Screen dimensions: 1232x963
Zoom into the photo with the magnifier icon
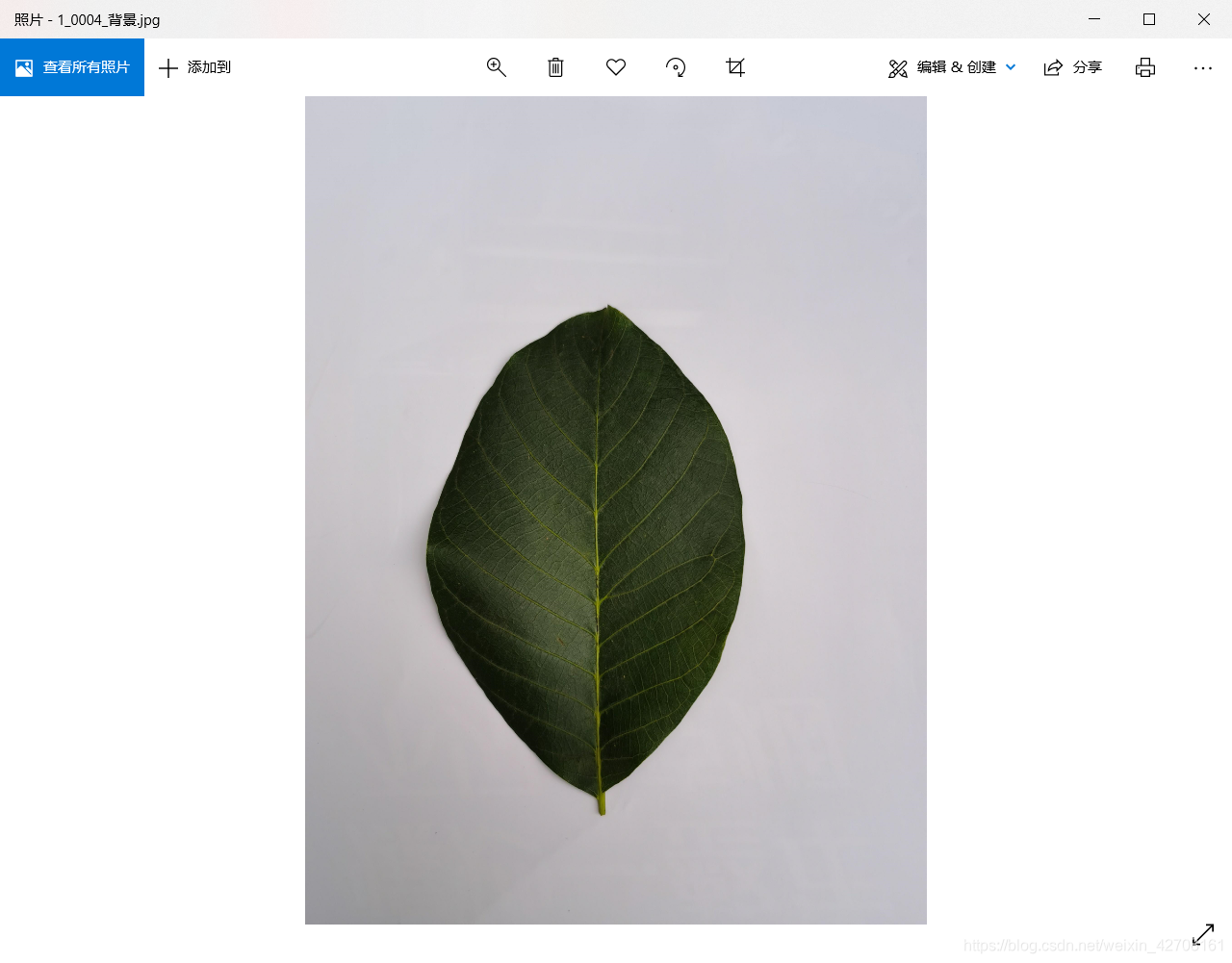497,67
